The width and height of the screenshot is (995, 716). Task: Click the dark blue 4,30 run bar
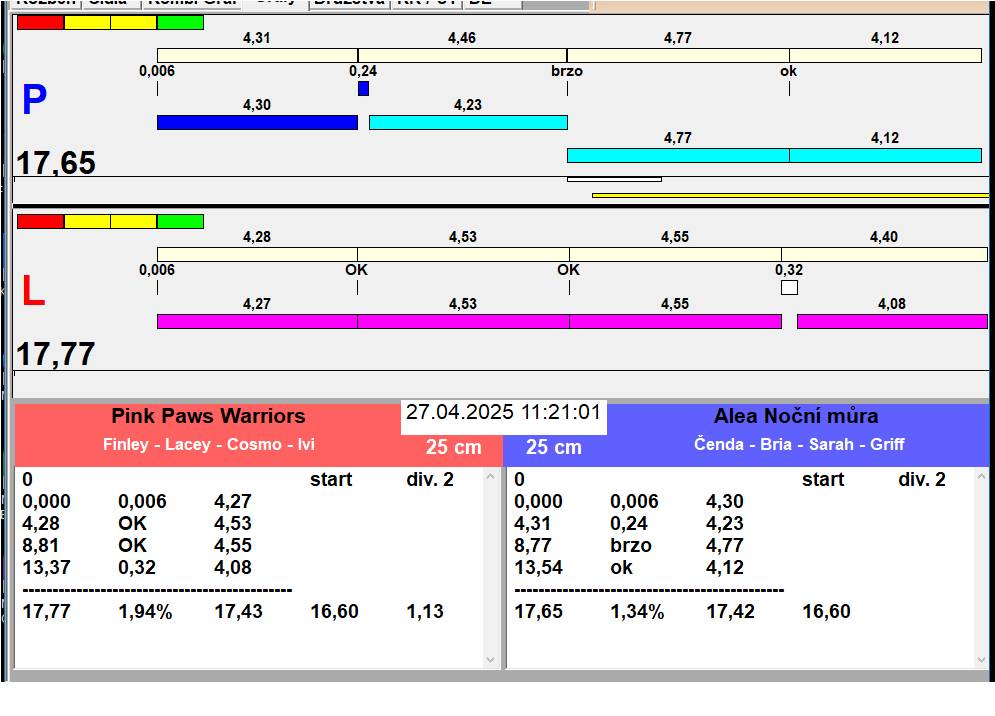point(257,122)
